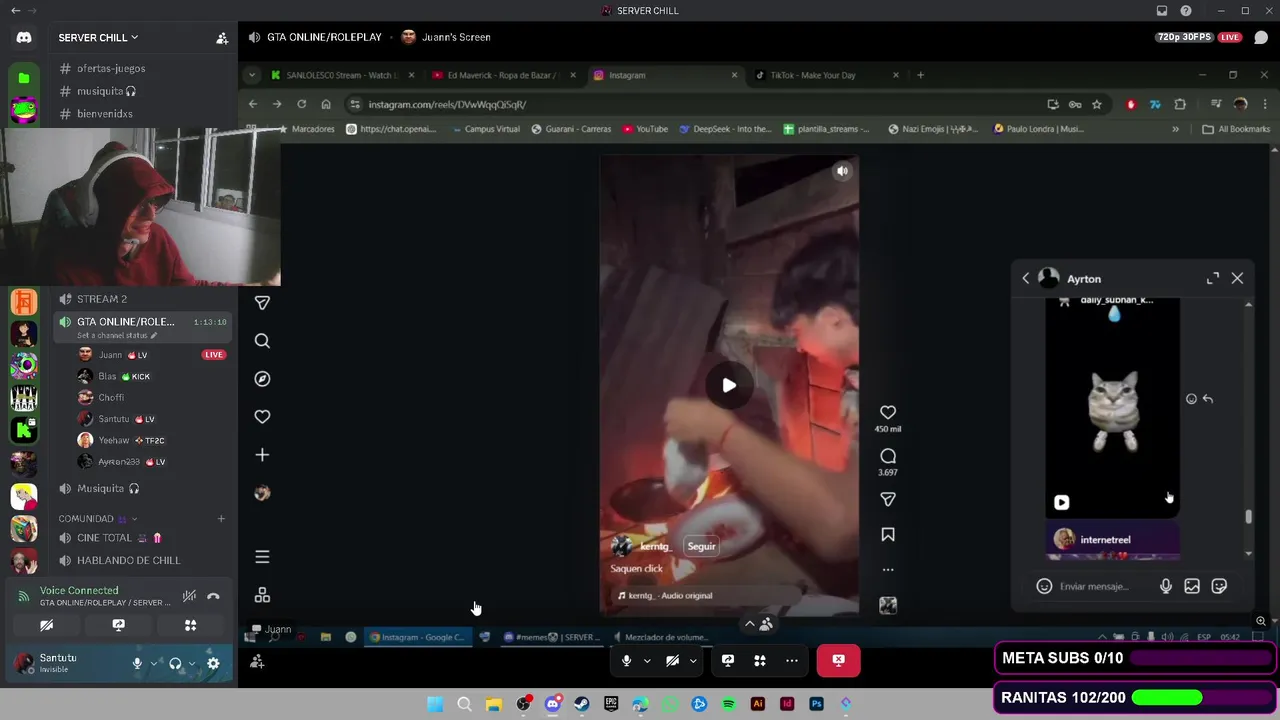The height and width of the screenshot is (720, 1280).
Task: Open All Bookmarks folder
Action: (x=1236, y=129)
